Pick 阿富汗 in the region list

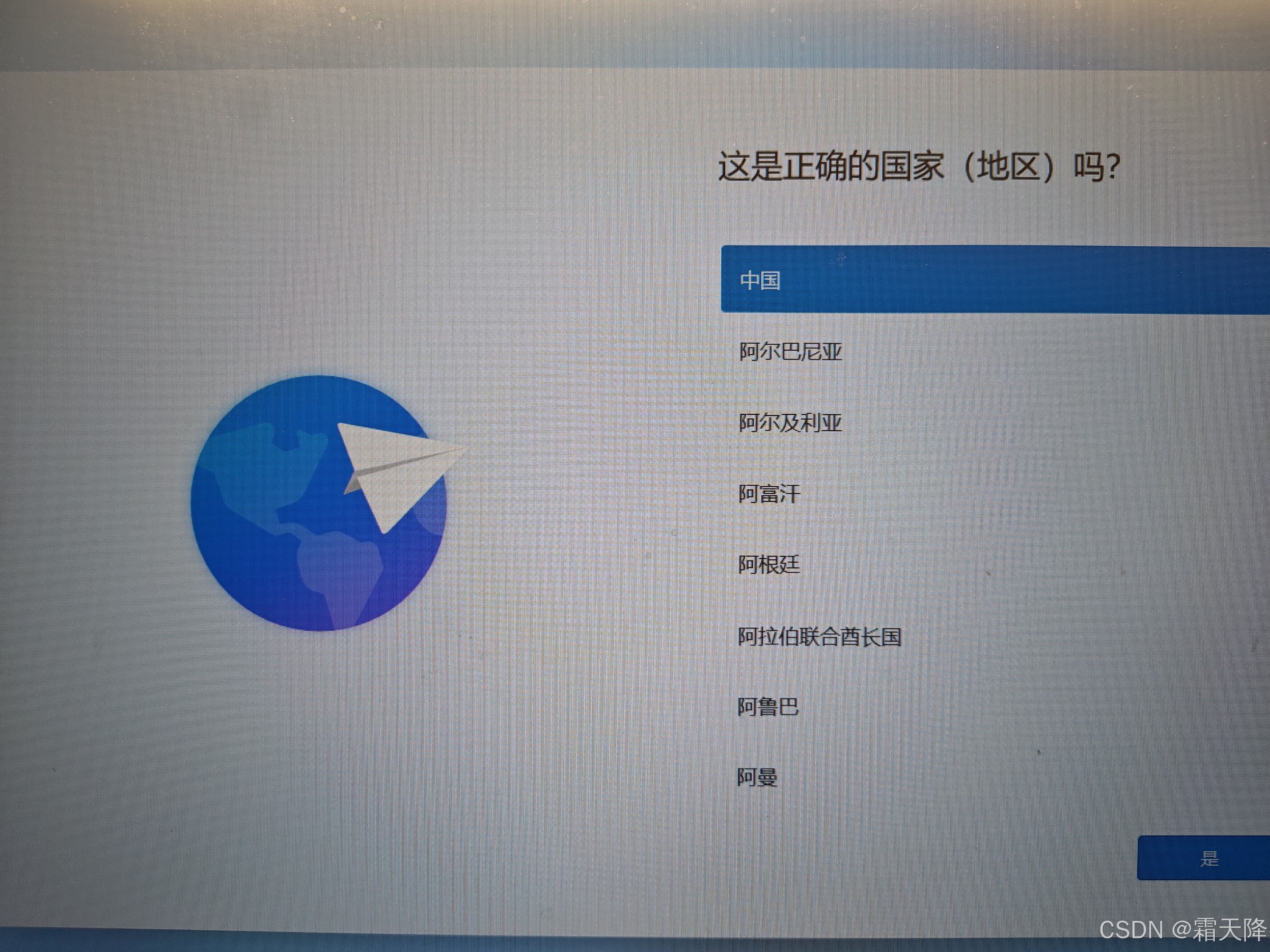[x=769, y=493]
